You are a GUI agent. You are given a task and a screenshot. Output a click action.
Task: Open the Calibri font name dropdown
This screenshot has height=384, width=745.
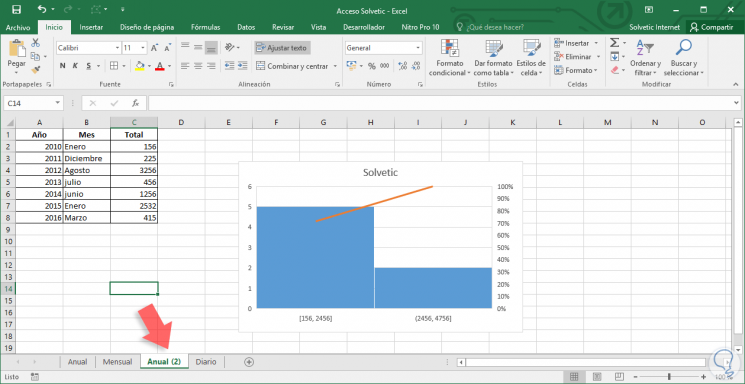(x=117, y=48)
